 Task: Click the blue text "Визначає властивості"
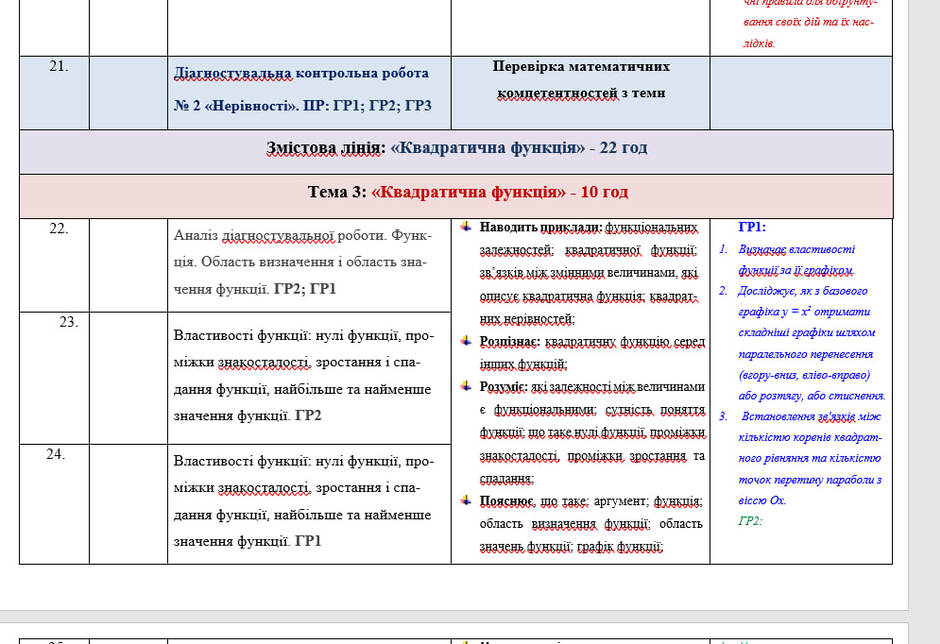[796, 249]
